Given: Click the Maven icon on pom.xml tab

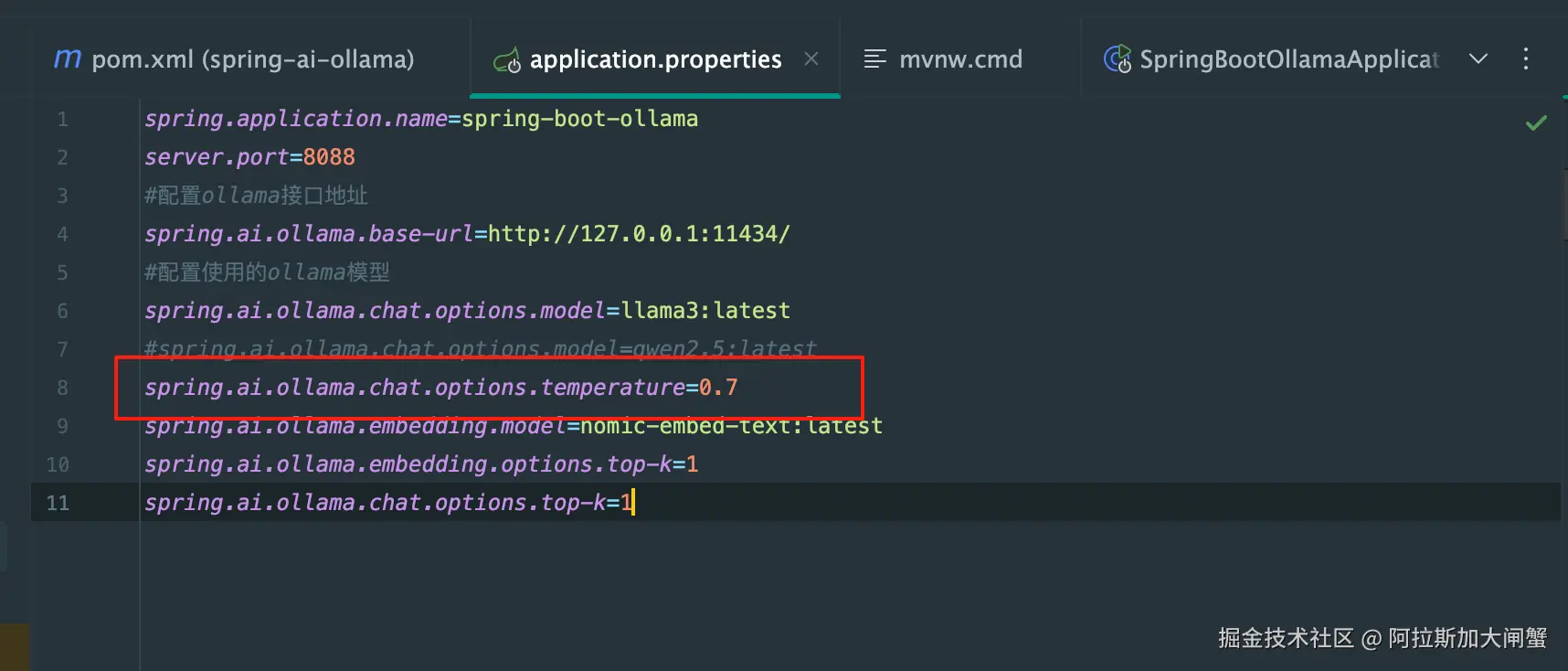Looking at the screenshot, I should 68,59.
